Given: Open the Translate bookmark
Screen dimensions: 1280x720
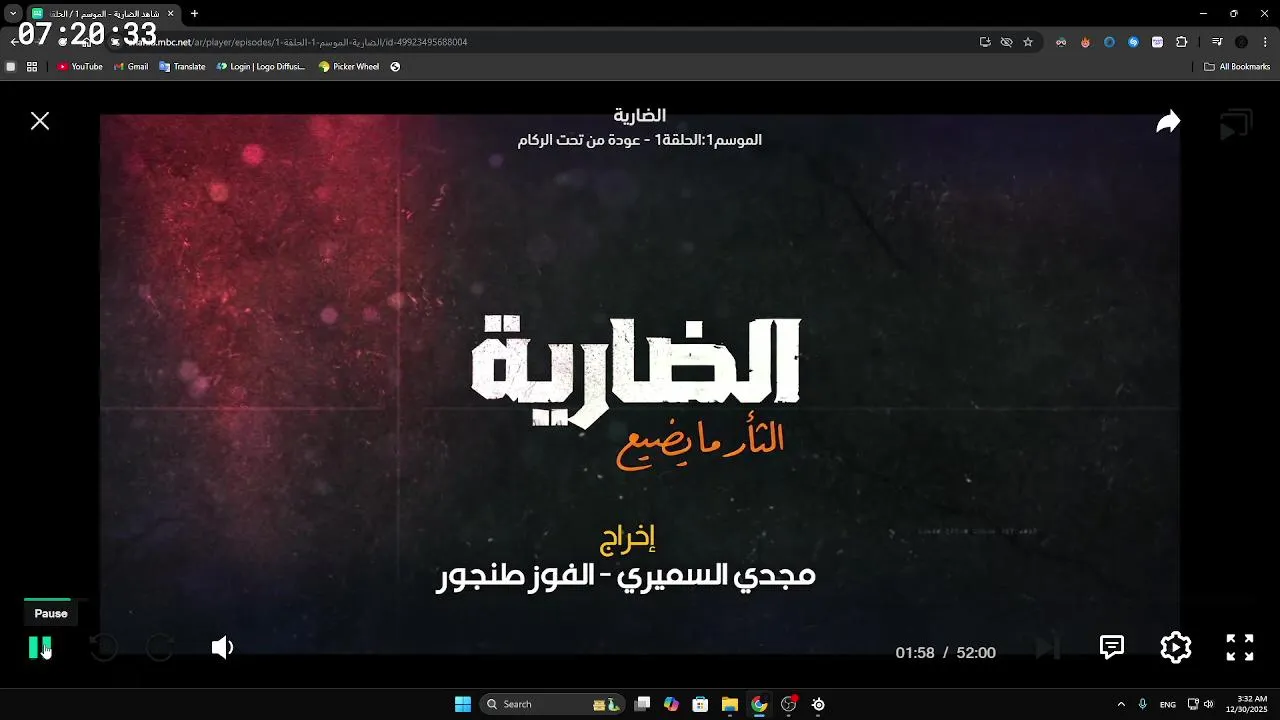Looking at the screenshot, I should 182,67.
